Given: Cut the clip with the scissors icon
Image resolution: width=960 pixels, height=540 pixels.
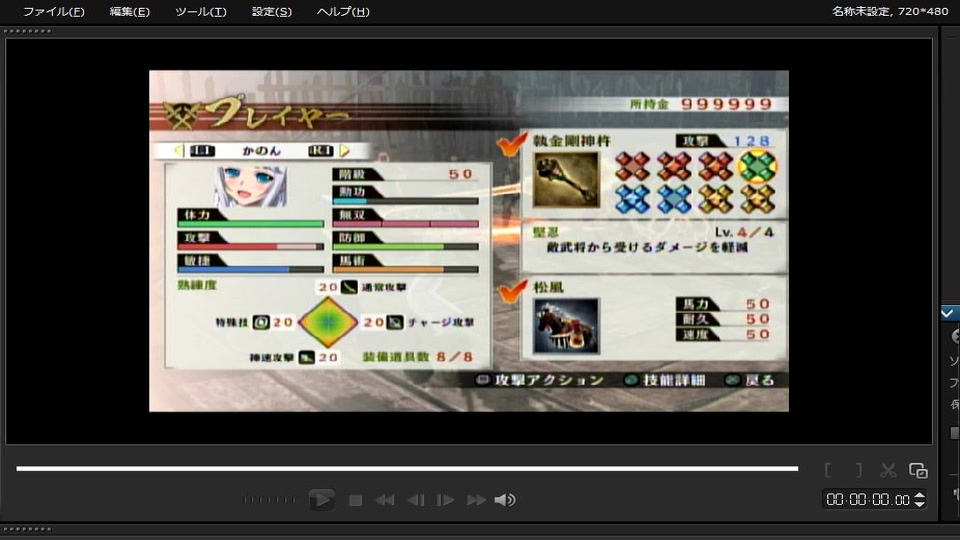Looking at the screenshot, I should click(x=888, y=470).
